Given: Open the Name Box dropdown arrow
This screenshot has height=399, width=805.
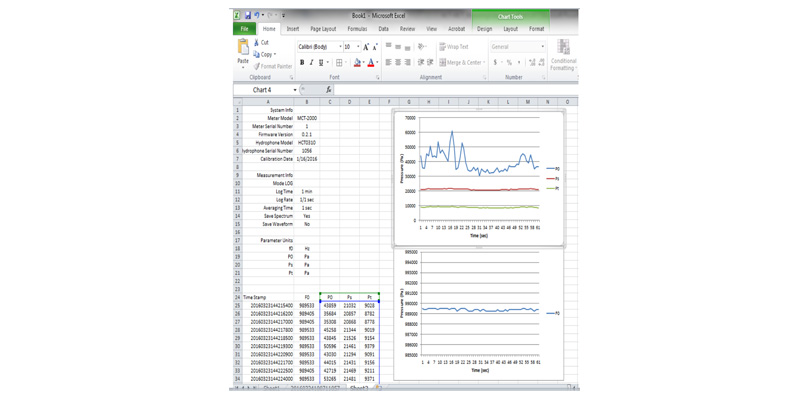Looking at the screenshot, I should 295,90.
